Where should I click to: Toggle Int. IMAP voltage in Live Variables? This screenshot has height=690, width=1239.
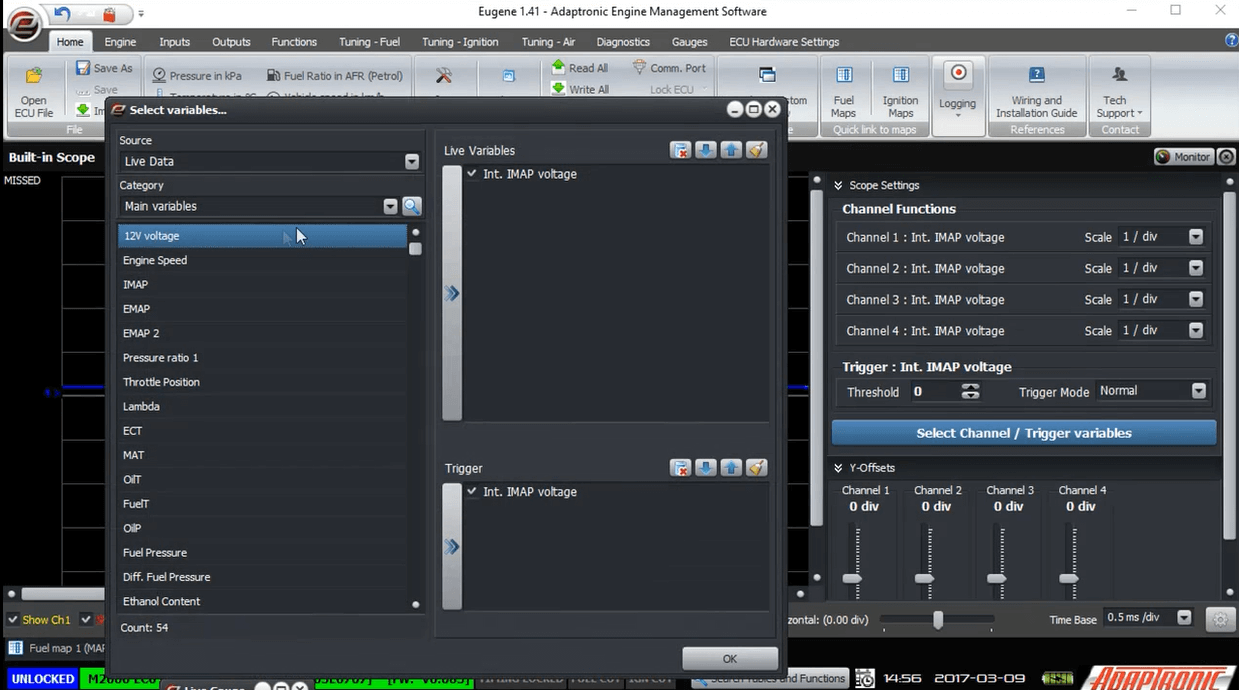pos(472,174)
